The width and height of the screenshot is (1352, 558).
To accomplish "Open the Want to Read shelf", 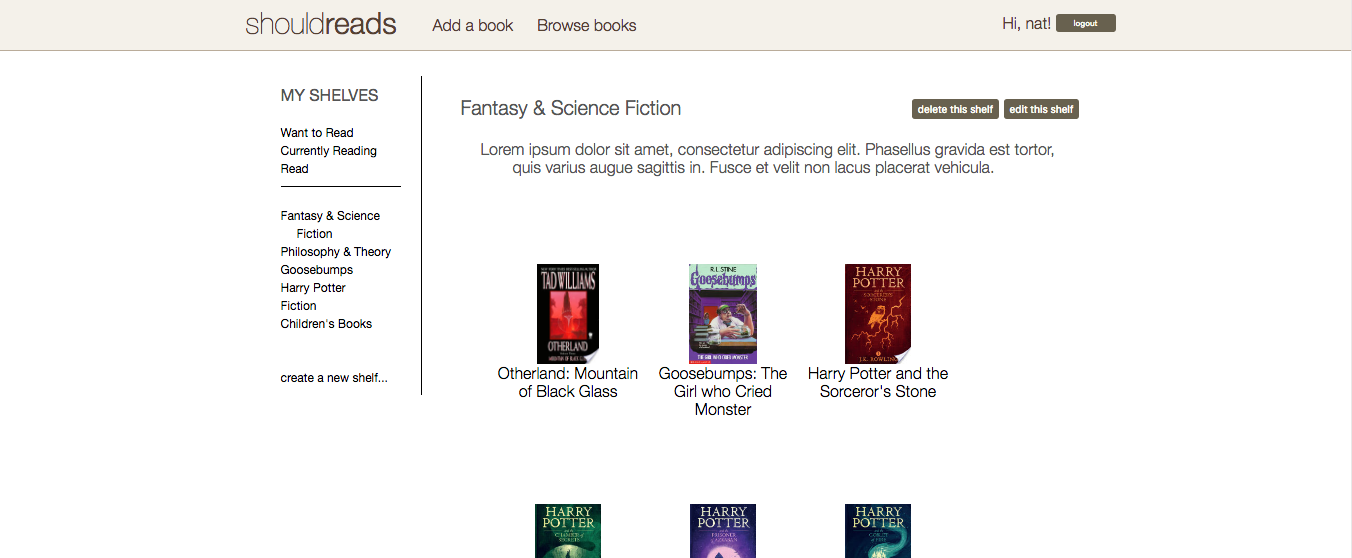I will pos(317,133).
